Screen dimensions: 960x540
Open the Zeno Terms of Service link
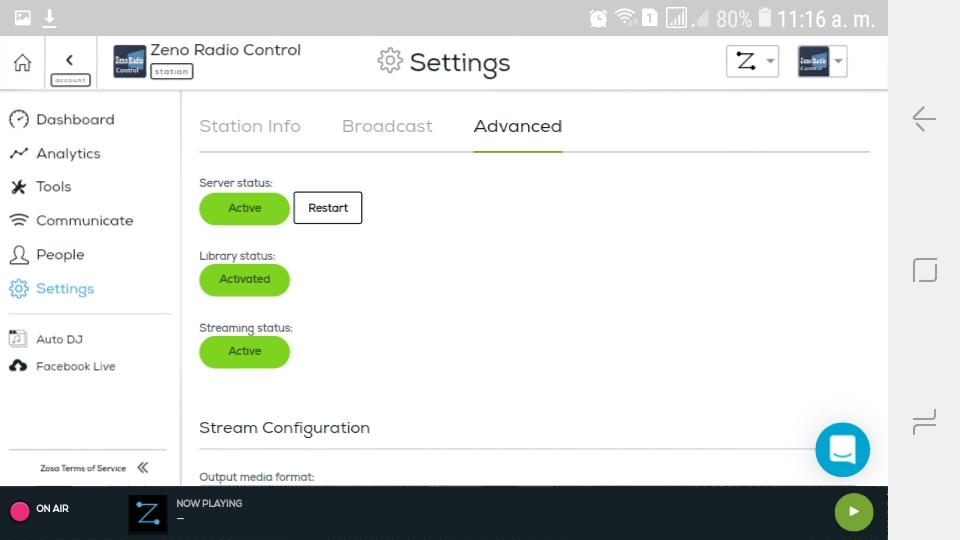[x=83, y=468]
